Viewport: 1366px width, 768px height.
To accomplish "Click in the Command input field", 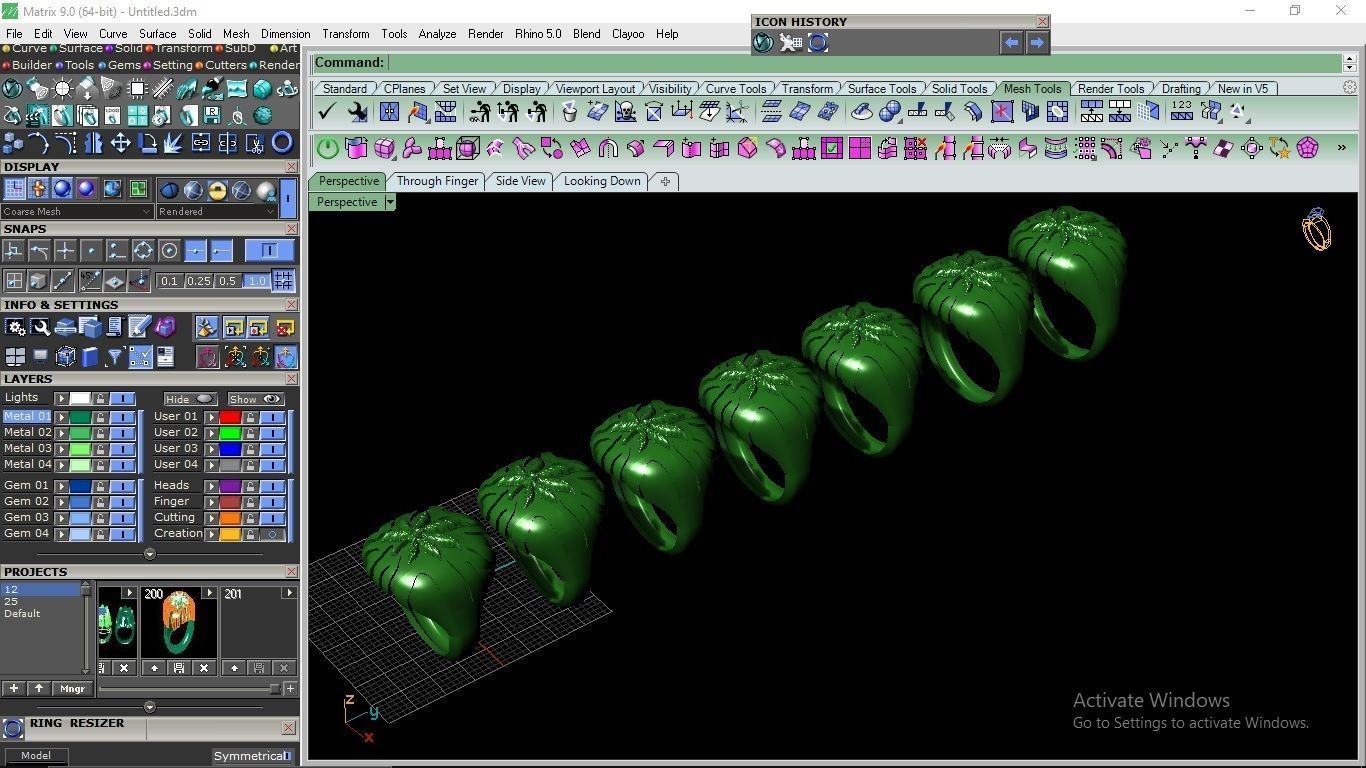I will [x=865, y=63].
